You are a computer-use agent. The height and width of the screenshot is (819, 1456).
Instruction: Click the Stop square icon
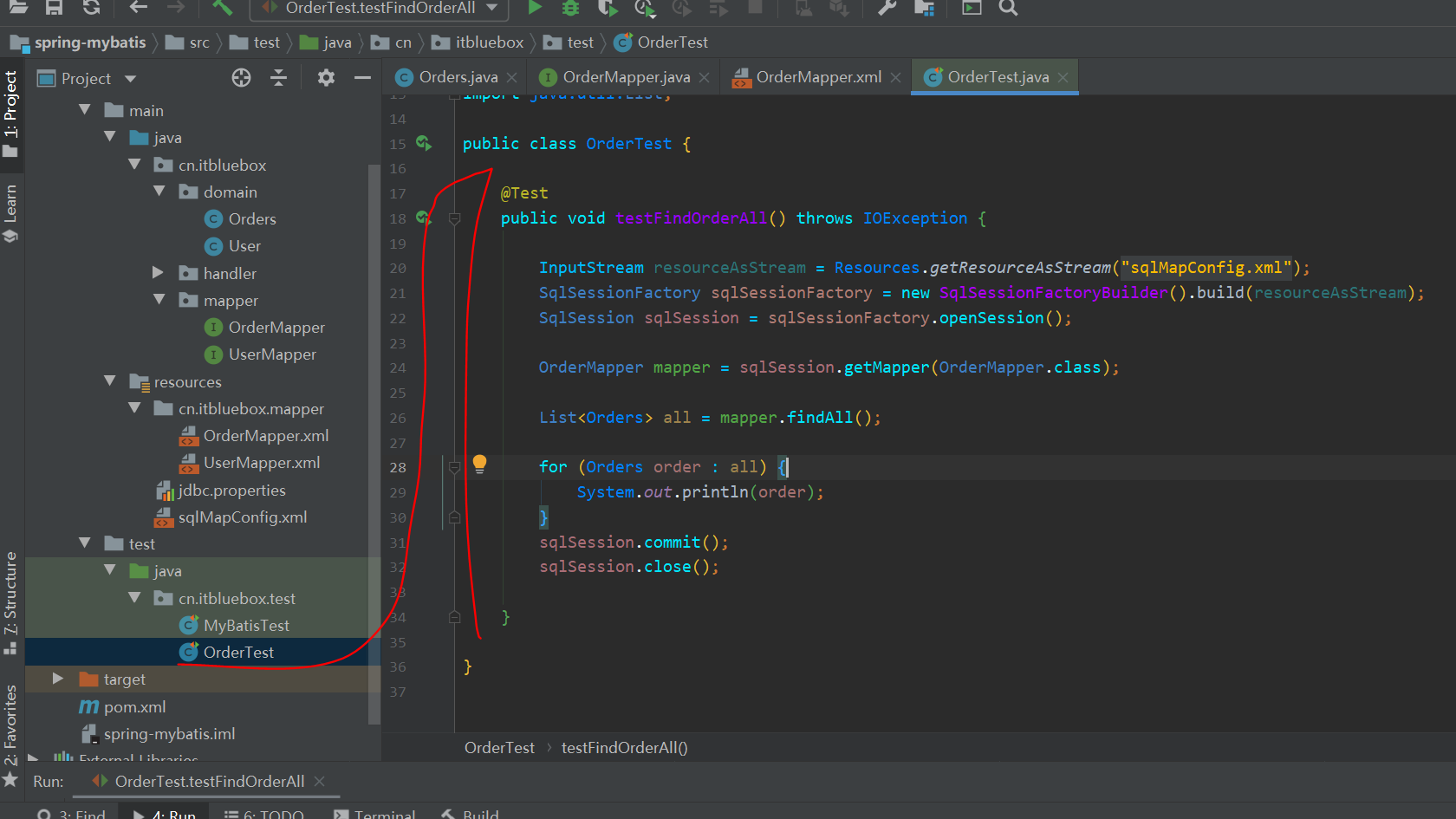(x=755, y=8)
